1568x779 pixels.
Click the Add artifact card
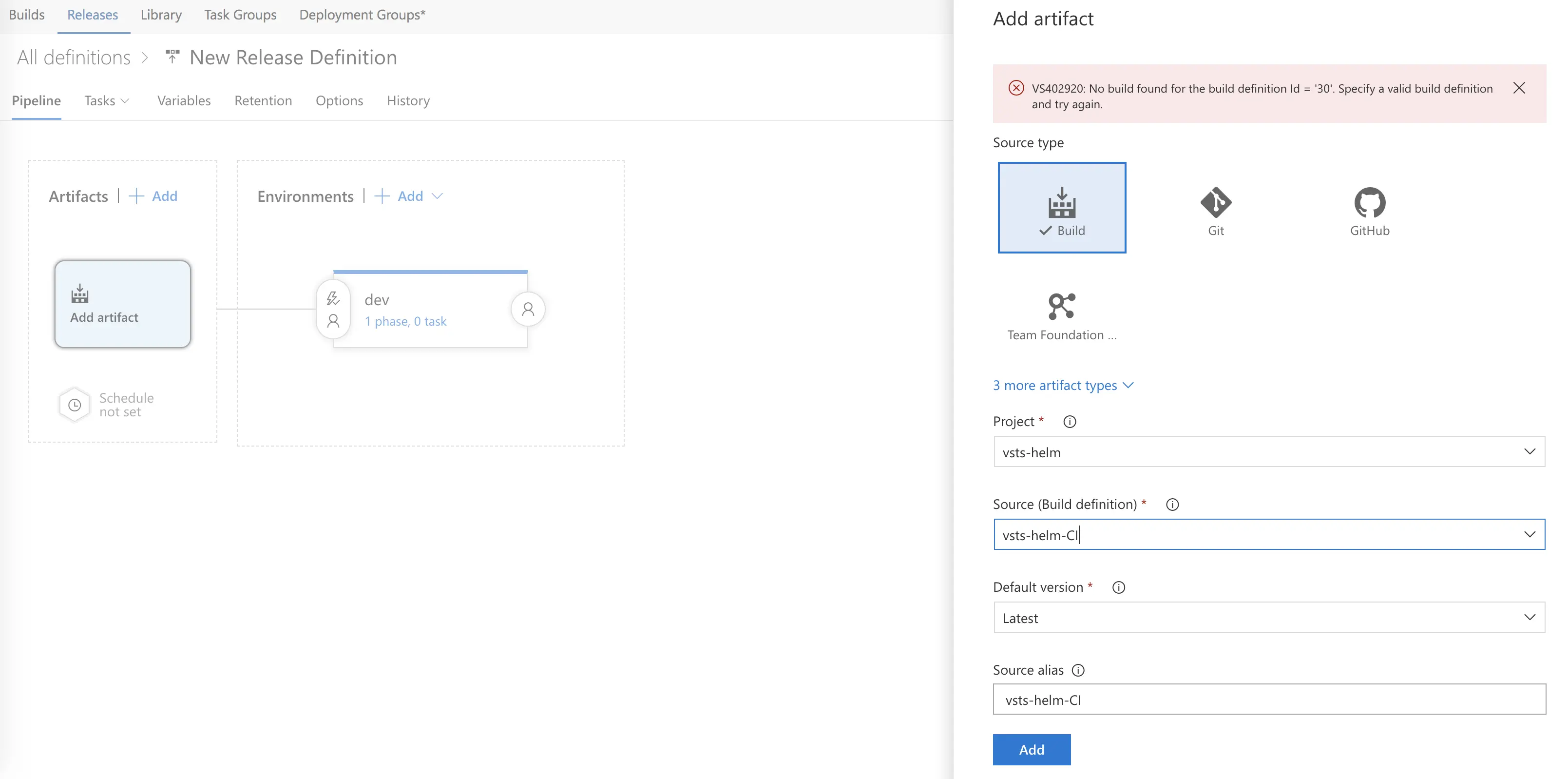pyautogui.click(x=122, y=304)
